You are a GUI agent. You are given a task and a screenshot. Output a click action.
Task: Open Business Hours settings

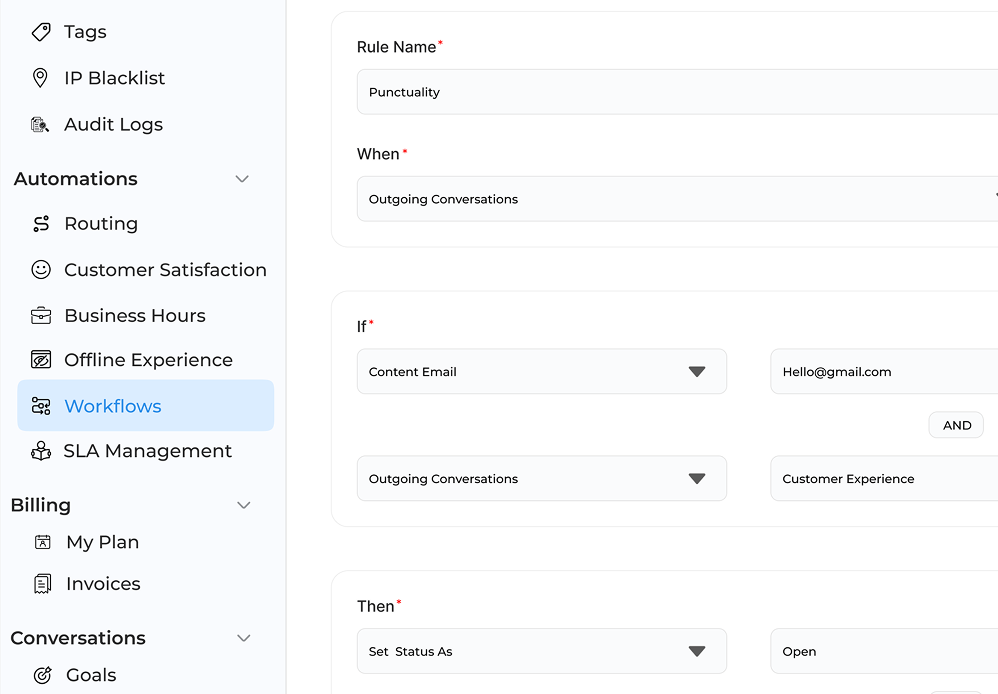tap(135, 315)
